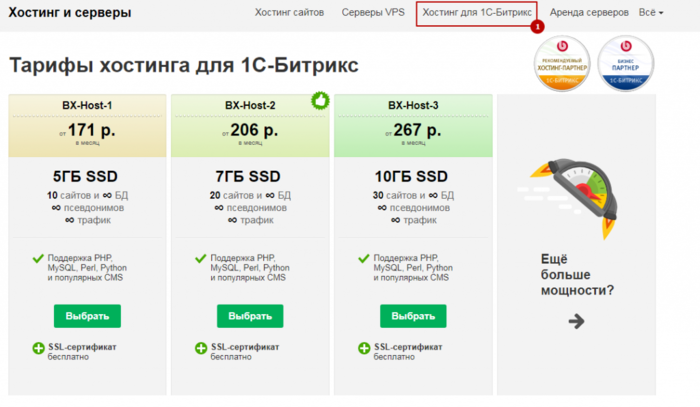Click the 206 р. price
This screenshot has height=407, width=700.
(254, 130)
